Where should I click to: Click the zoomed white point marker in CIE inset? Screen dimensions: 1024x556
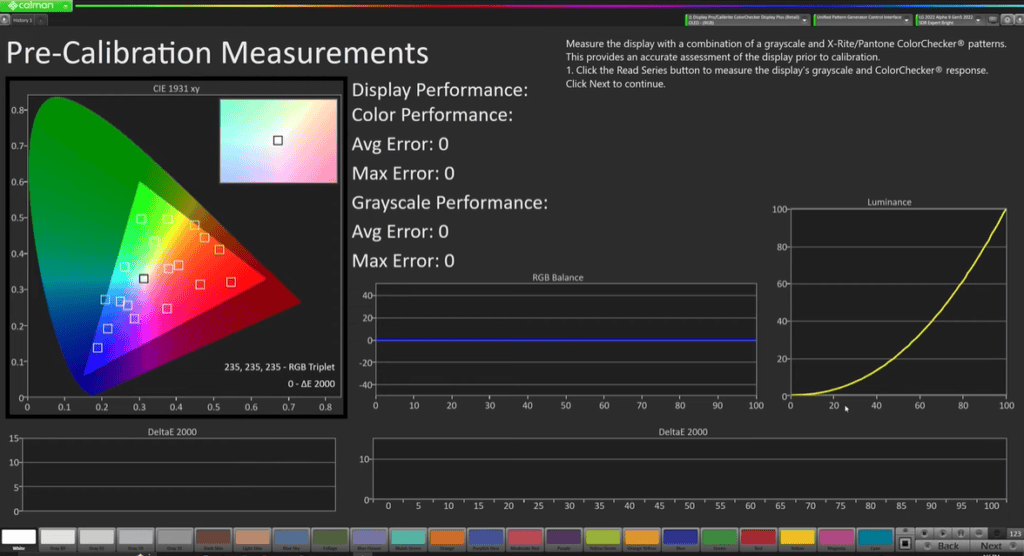click(278, 140)
